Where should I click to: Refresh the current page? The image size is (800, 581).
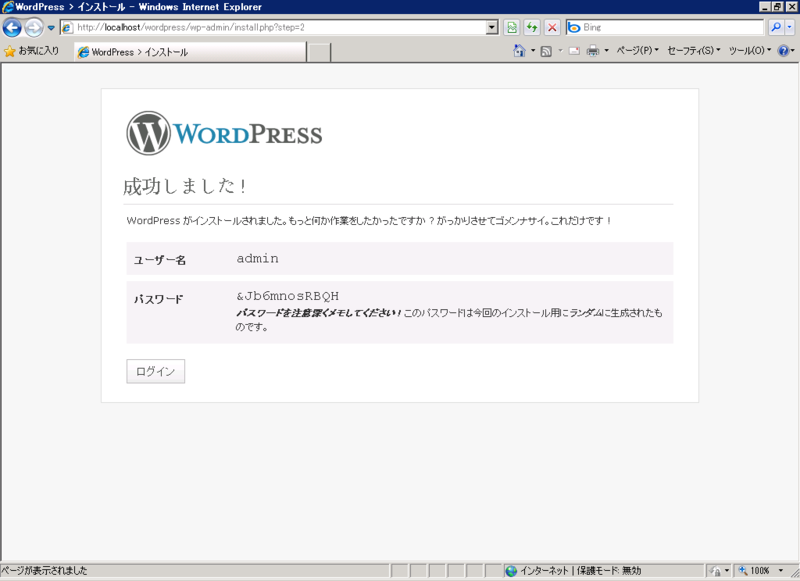(533, 27)
